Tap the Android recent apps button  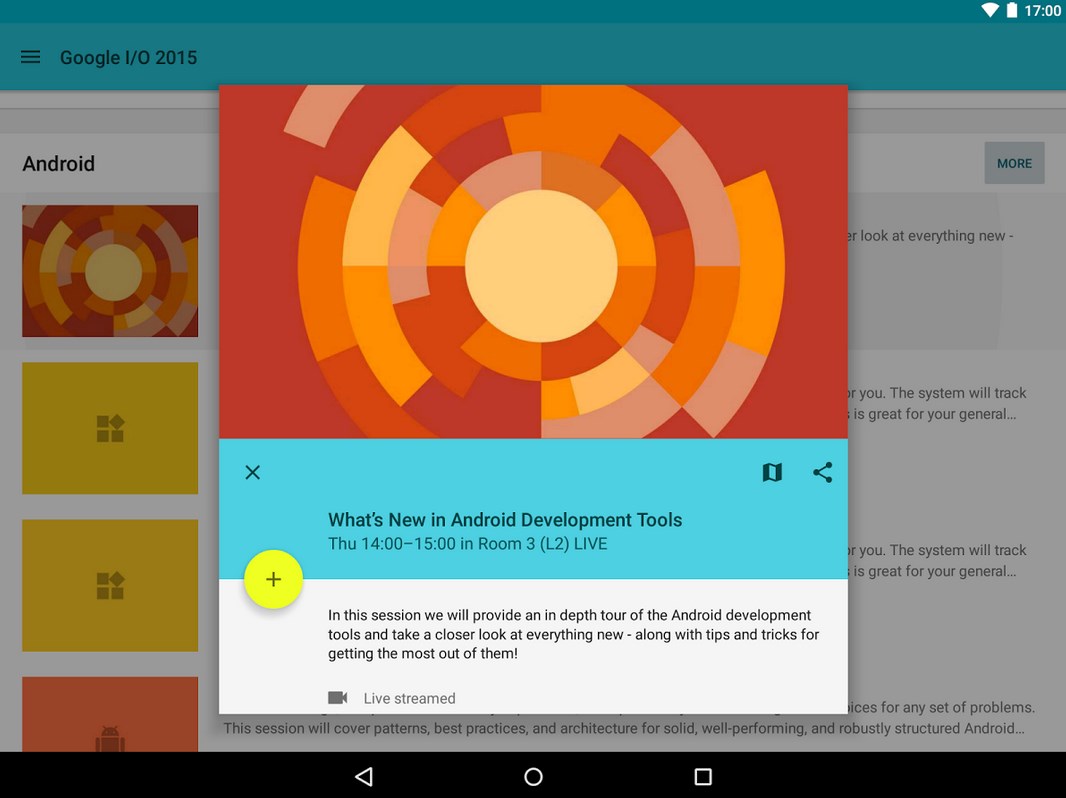pos(703,776)
